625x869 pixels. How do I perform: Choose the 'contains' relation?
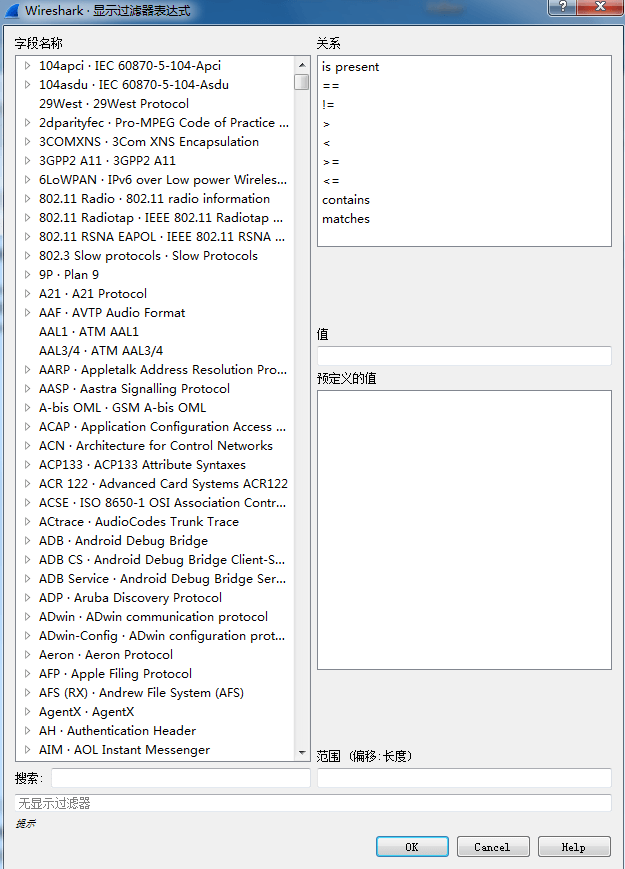tap(346, 200)
